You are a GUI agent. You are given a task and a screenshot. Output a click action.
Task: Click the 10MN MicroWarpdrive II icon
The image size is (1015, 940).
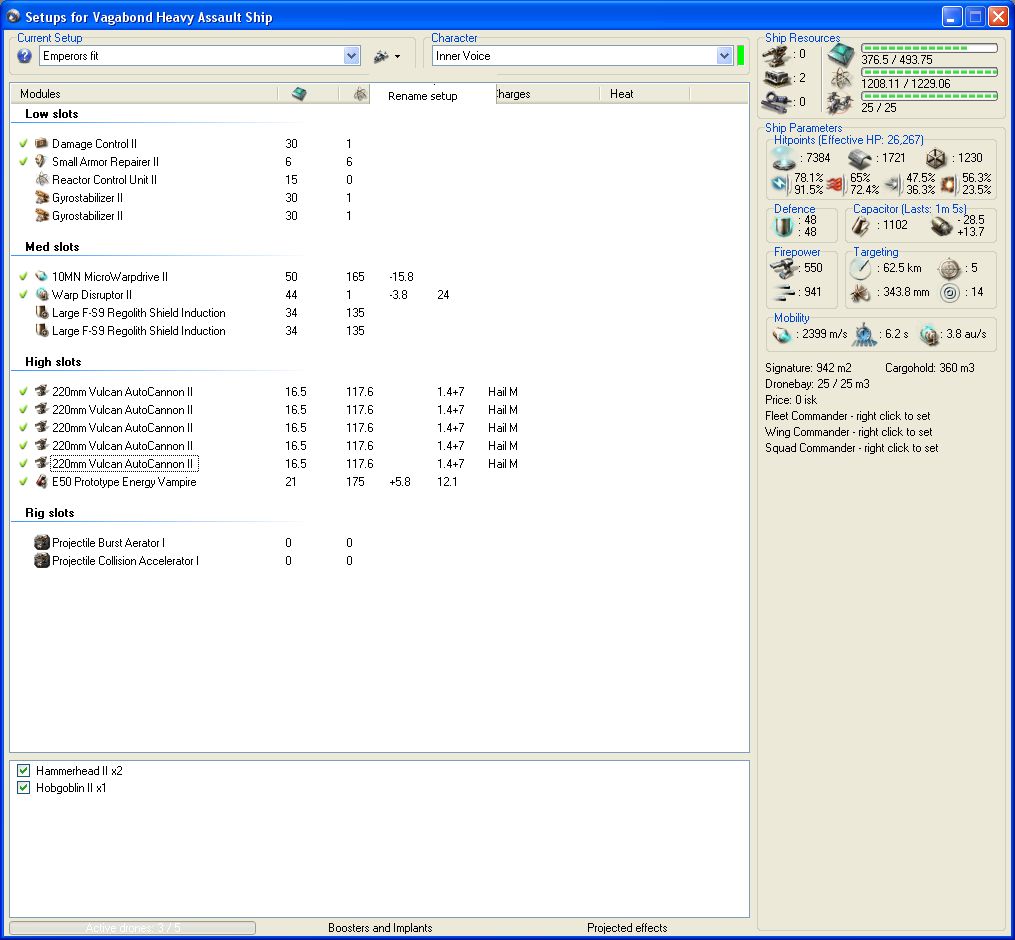41,276
